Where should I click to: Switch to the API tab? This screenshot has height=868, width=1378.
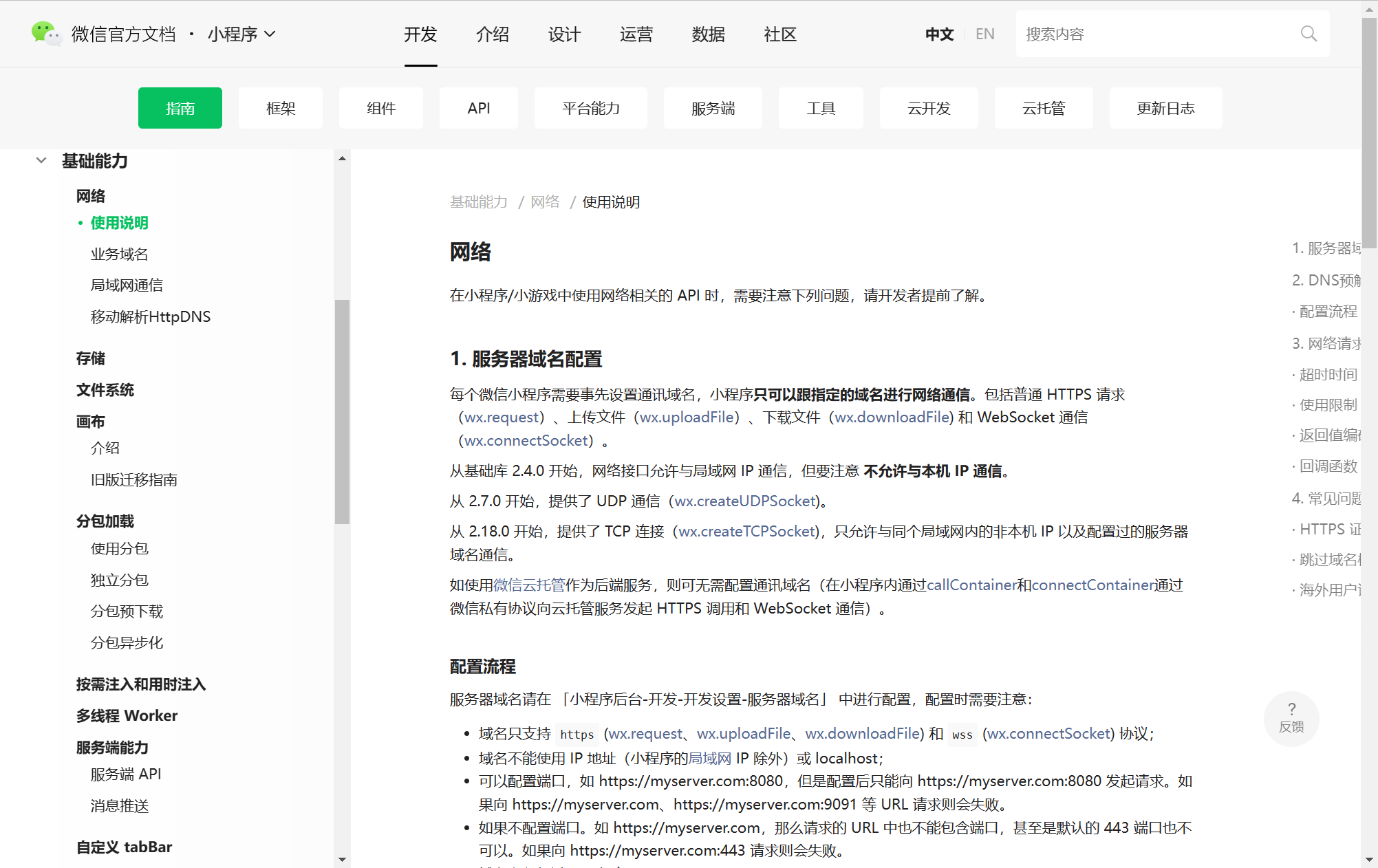pos(478,108)
